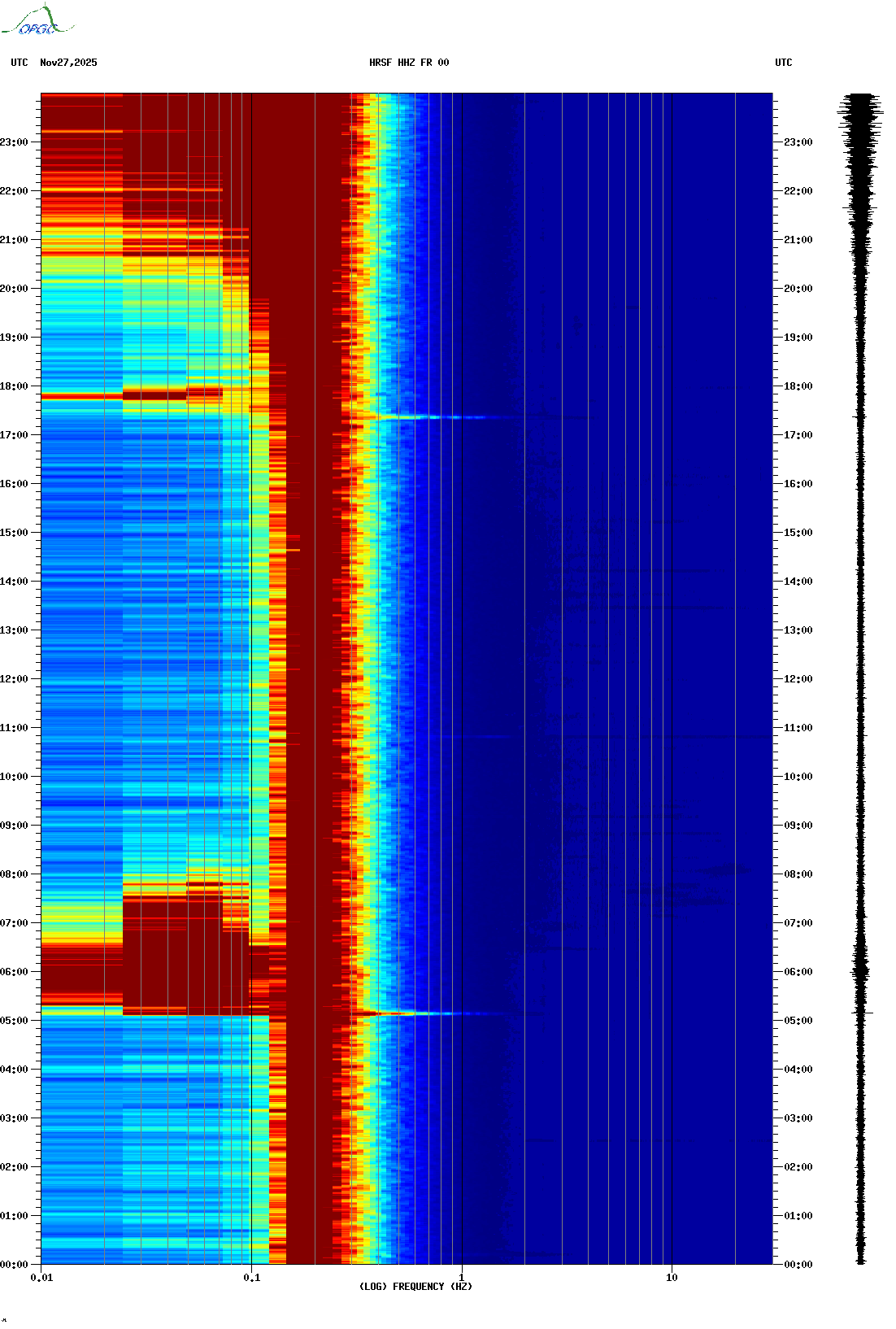
Task: Click the horizontal event streak just after 17:00
Action: pos(435,417)
